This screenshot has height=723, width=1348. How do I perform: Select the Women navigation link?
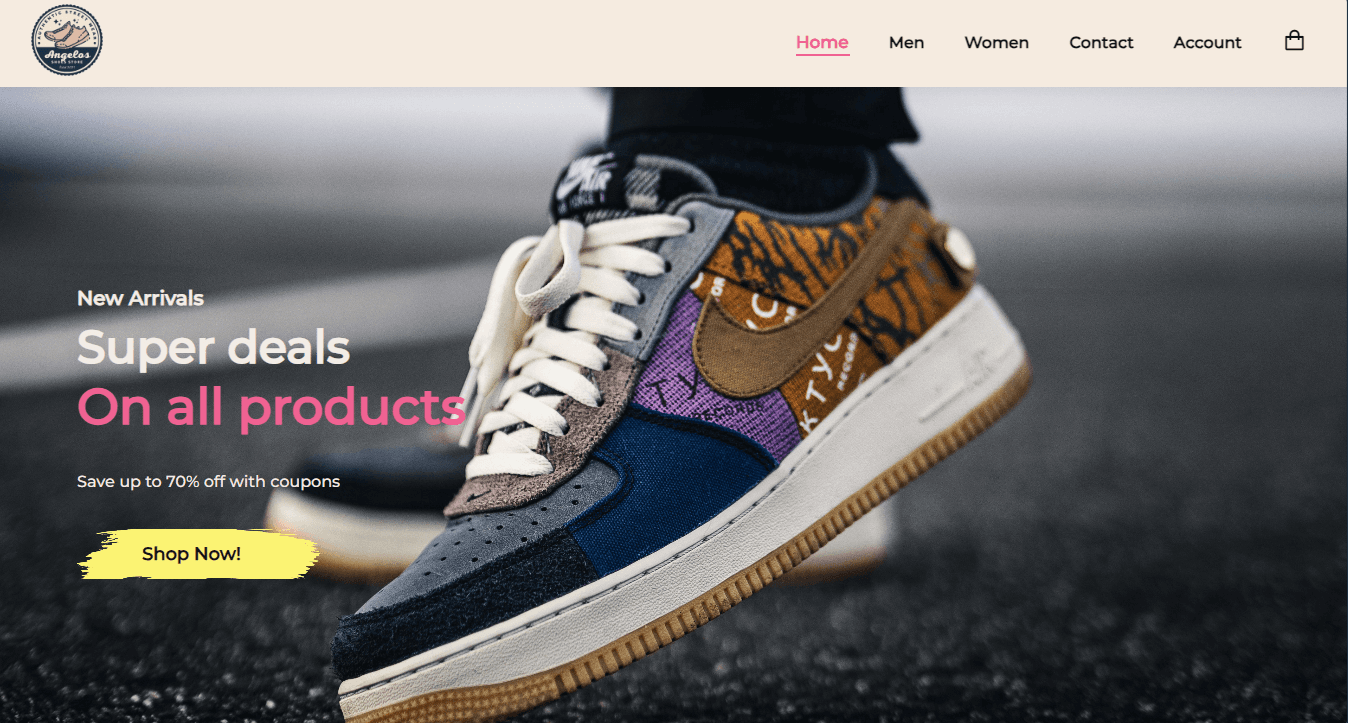coord(996,42)
